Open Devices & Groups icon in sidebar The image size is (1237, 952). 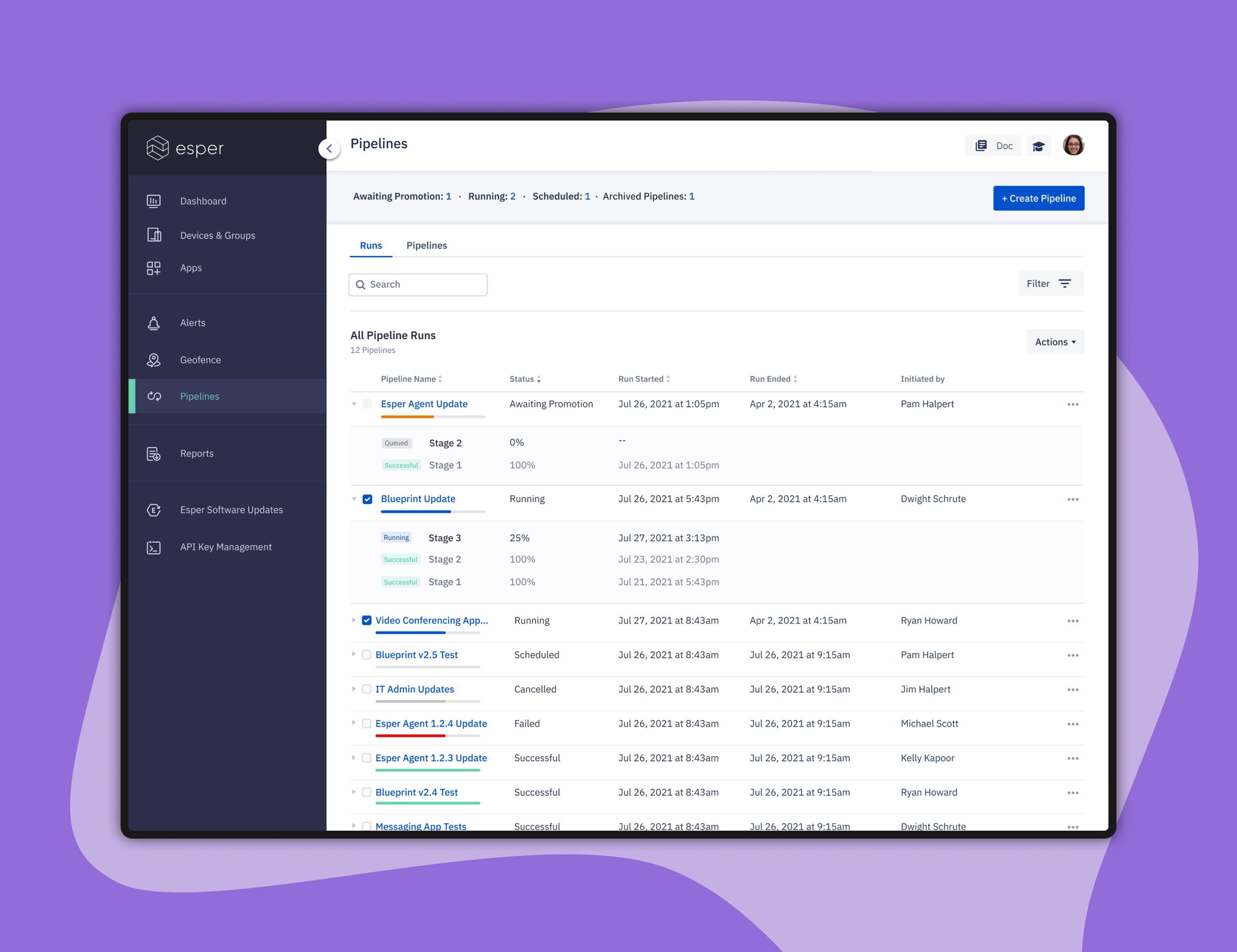(154, 235)
